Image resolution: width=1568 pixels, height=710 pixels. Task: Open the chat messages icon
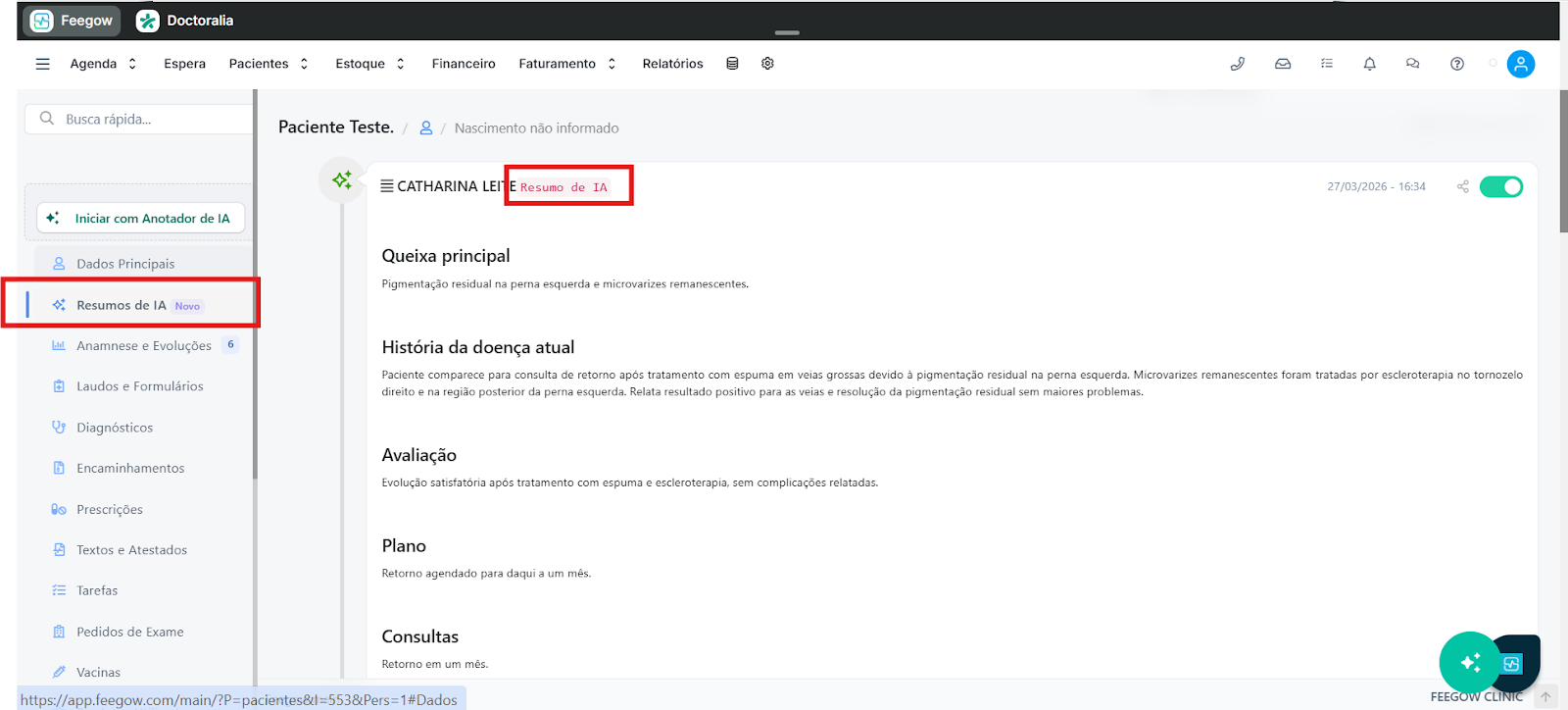point(1413,64)
